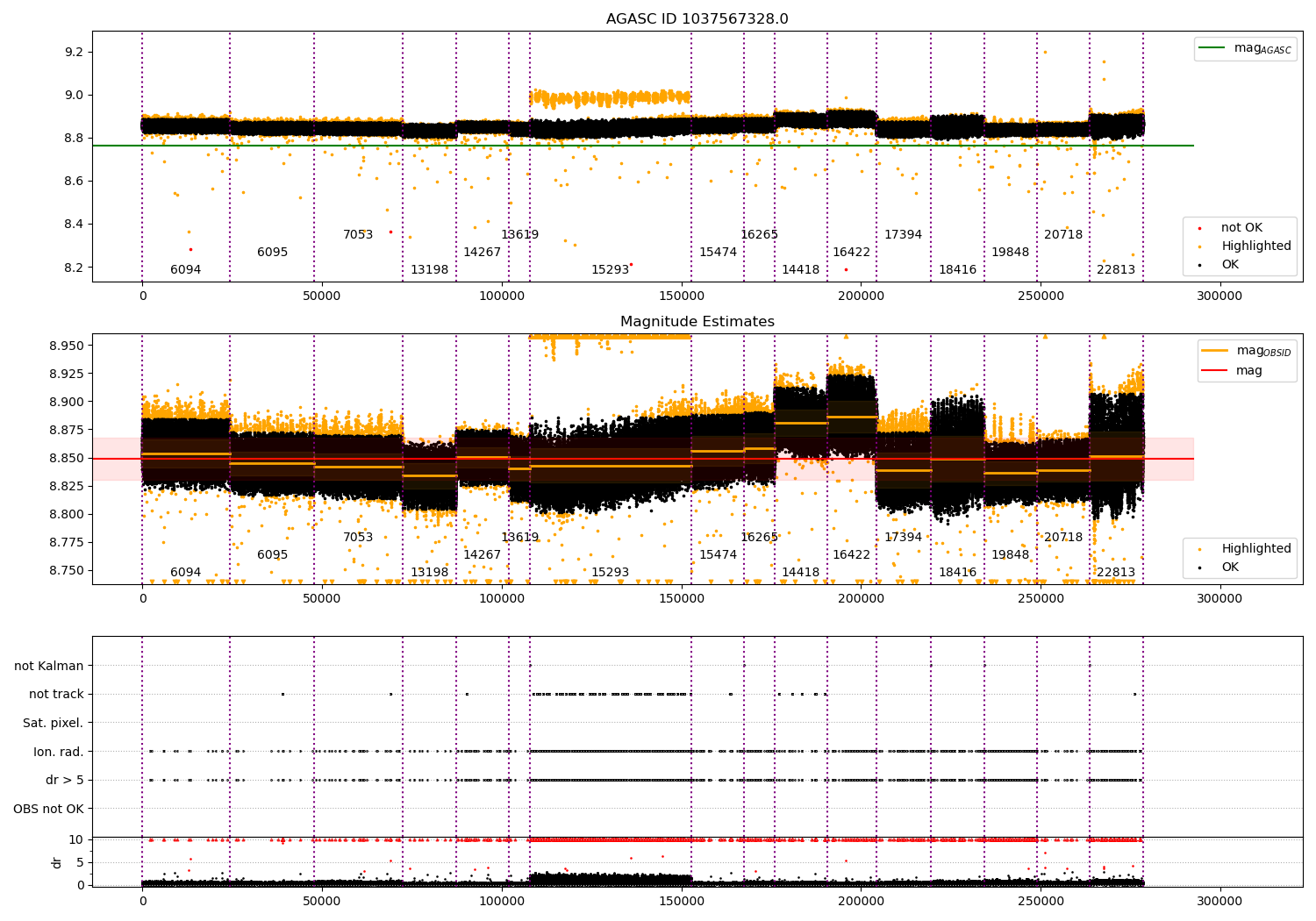Image resolution: width=1316 pixels, height=921 pixels.
Task: Click obsid label 7053 in Magnitude Estimates plot
Action: pyautogui.click(x=358, y=538)
